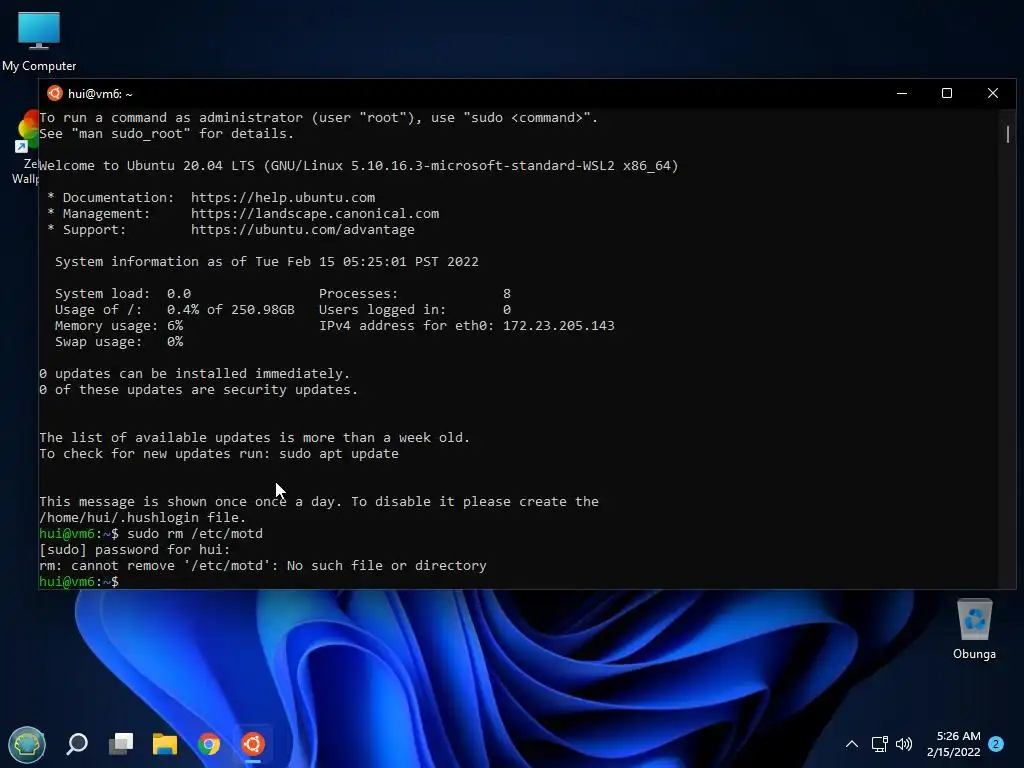Click the 'System information as of' line

(266, 261)
